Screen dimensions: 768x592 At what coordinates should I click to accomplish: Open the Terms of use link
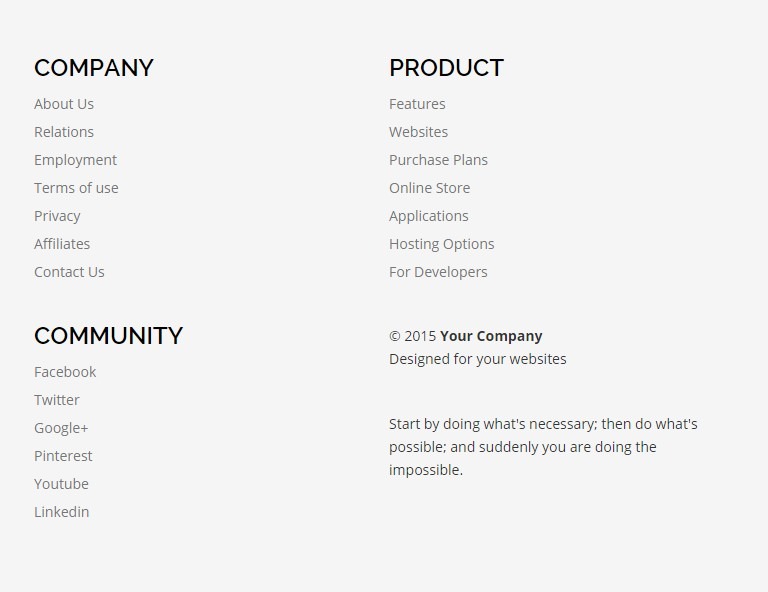coord(76,188)
